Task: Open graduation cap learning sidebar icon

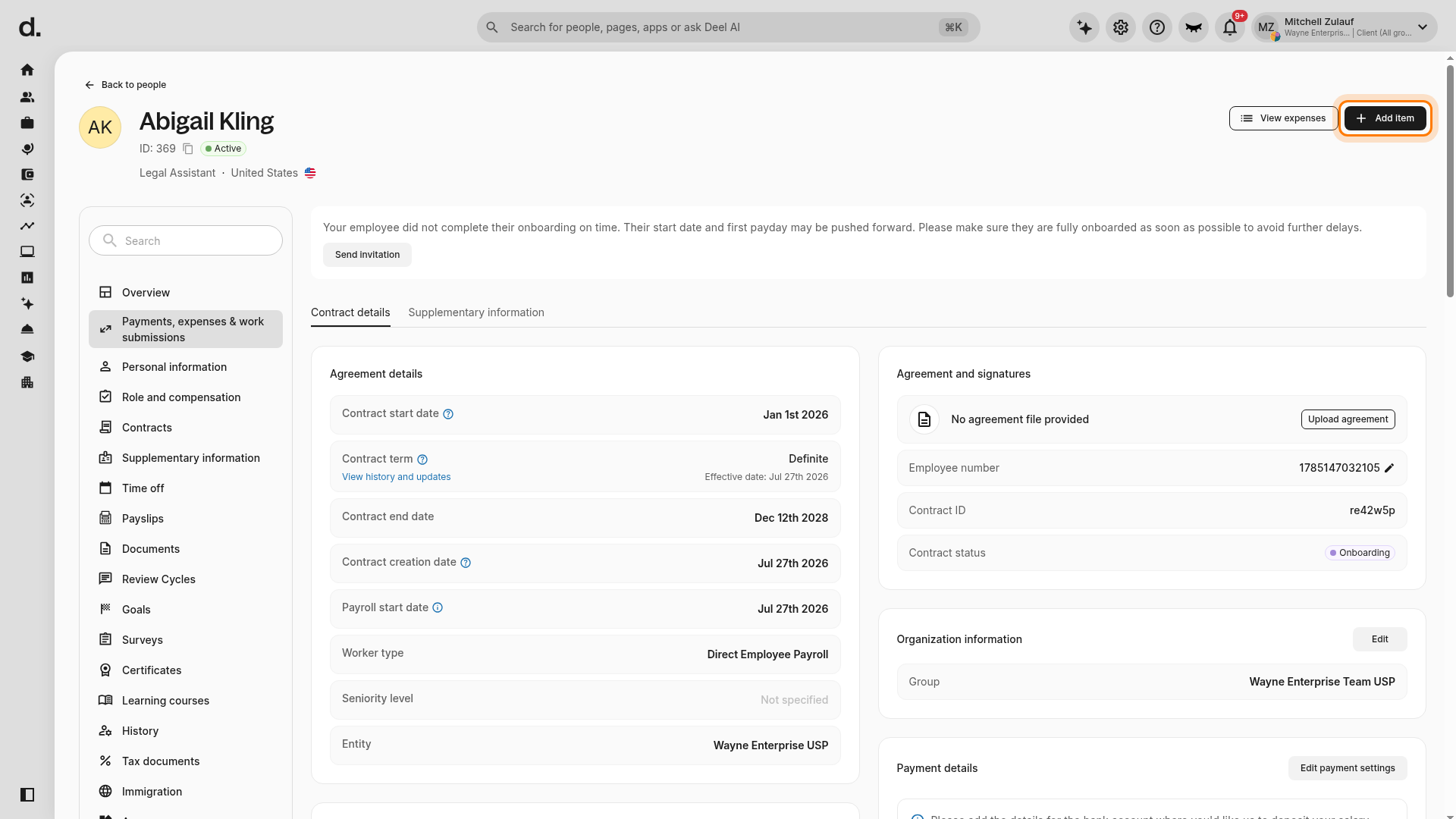Action: pyautogui.click(x=27, y=356)
